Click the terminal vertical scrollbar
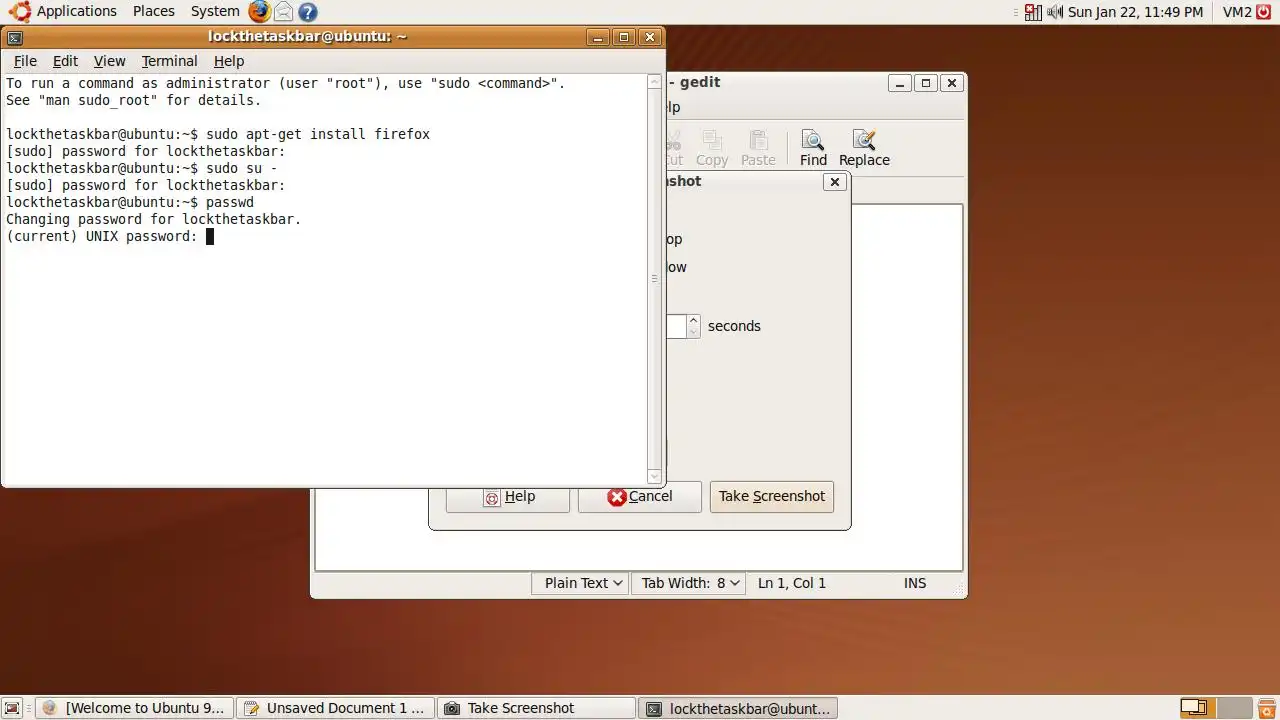Viewport: 1280px width, 720px height. coord(655,278)
